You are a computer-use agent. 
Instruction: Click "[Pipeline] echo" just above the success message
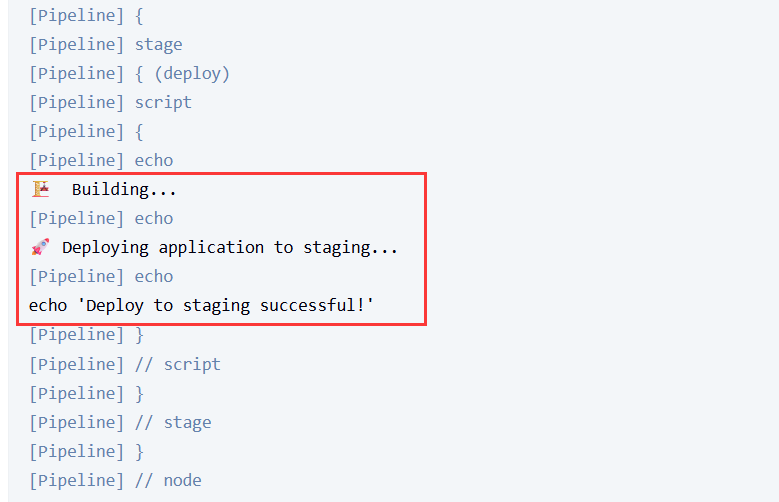tap(101, 276)
